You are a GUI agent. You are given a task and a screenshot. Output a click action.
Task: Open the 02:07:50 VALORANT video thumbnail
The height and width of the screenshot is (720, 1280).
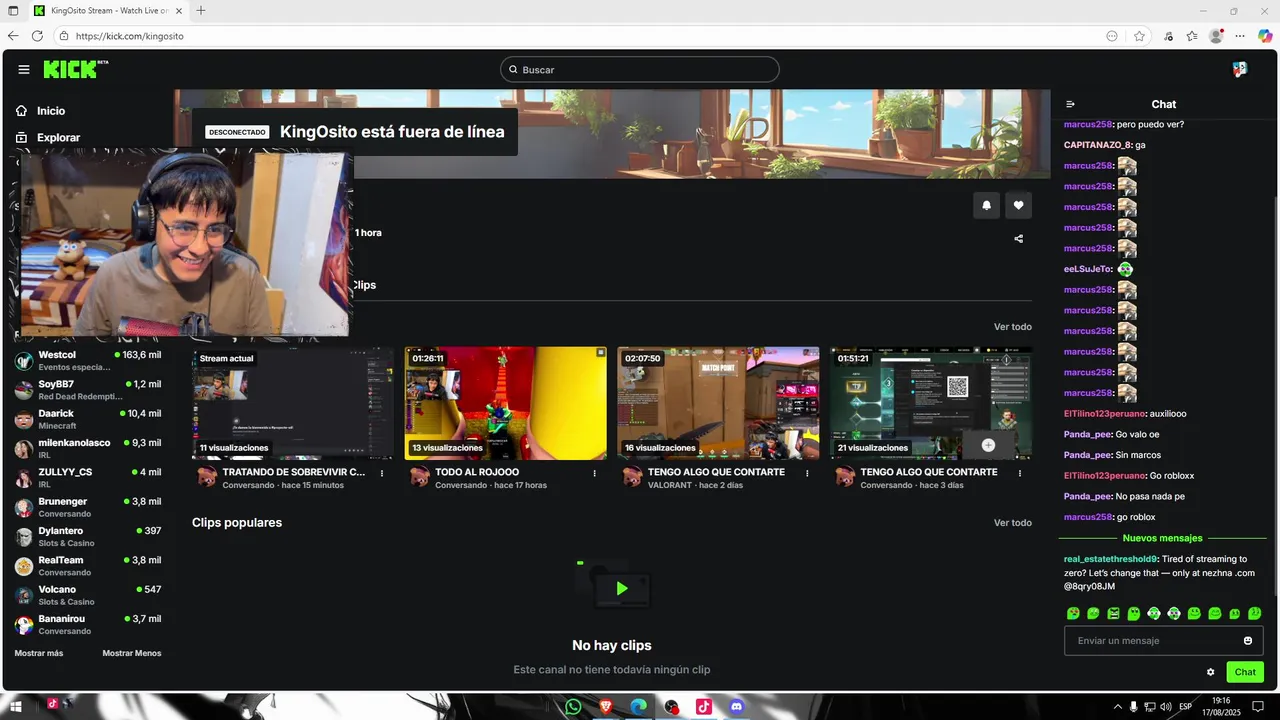[718, 403]
